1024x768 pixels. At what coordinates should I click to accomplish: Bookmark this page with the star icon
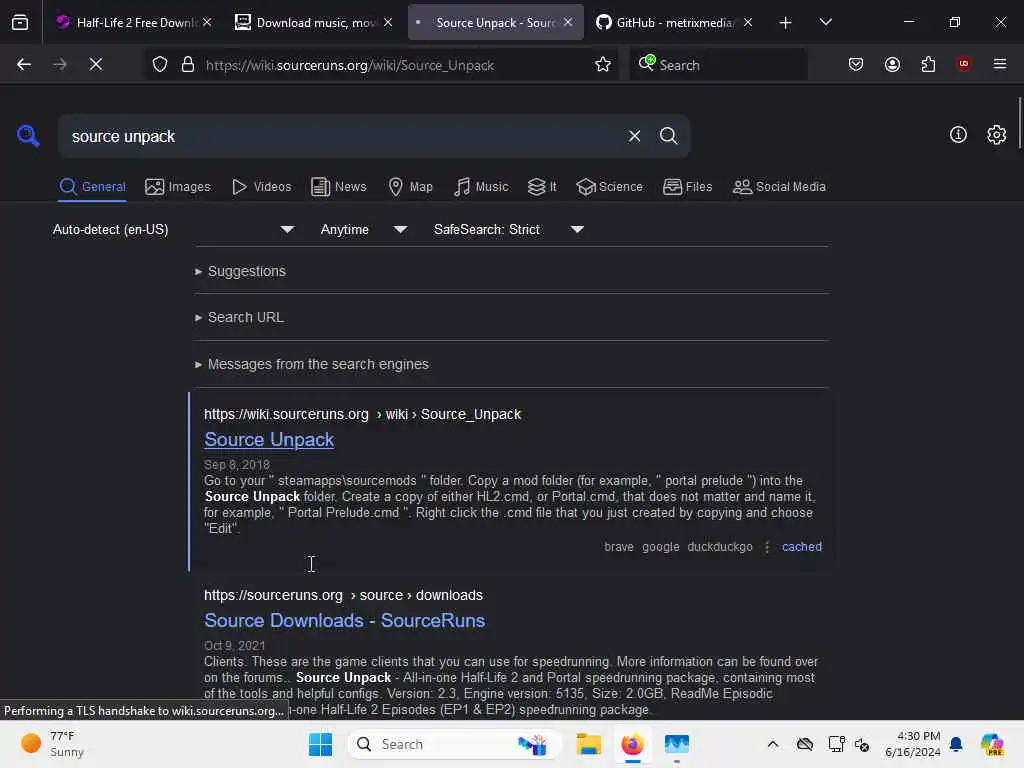pos(603,64)
